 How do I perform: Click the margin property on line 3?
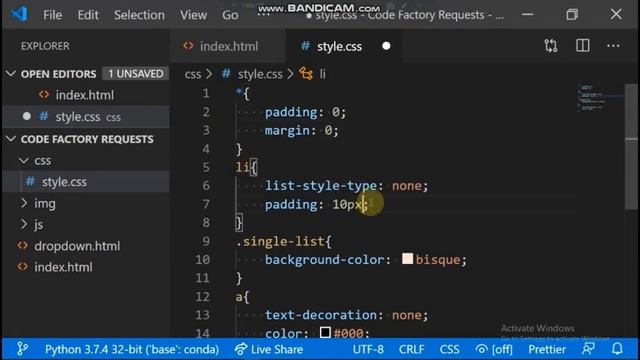287,131
